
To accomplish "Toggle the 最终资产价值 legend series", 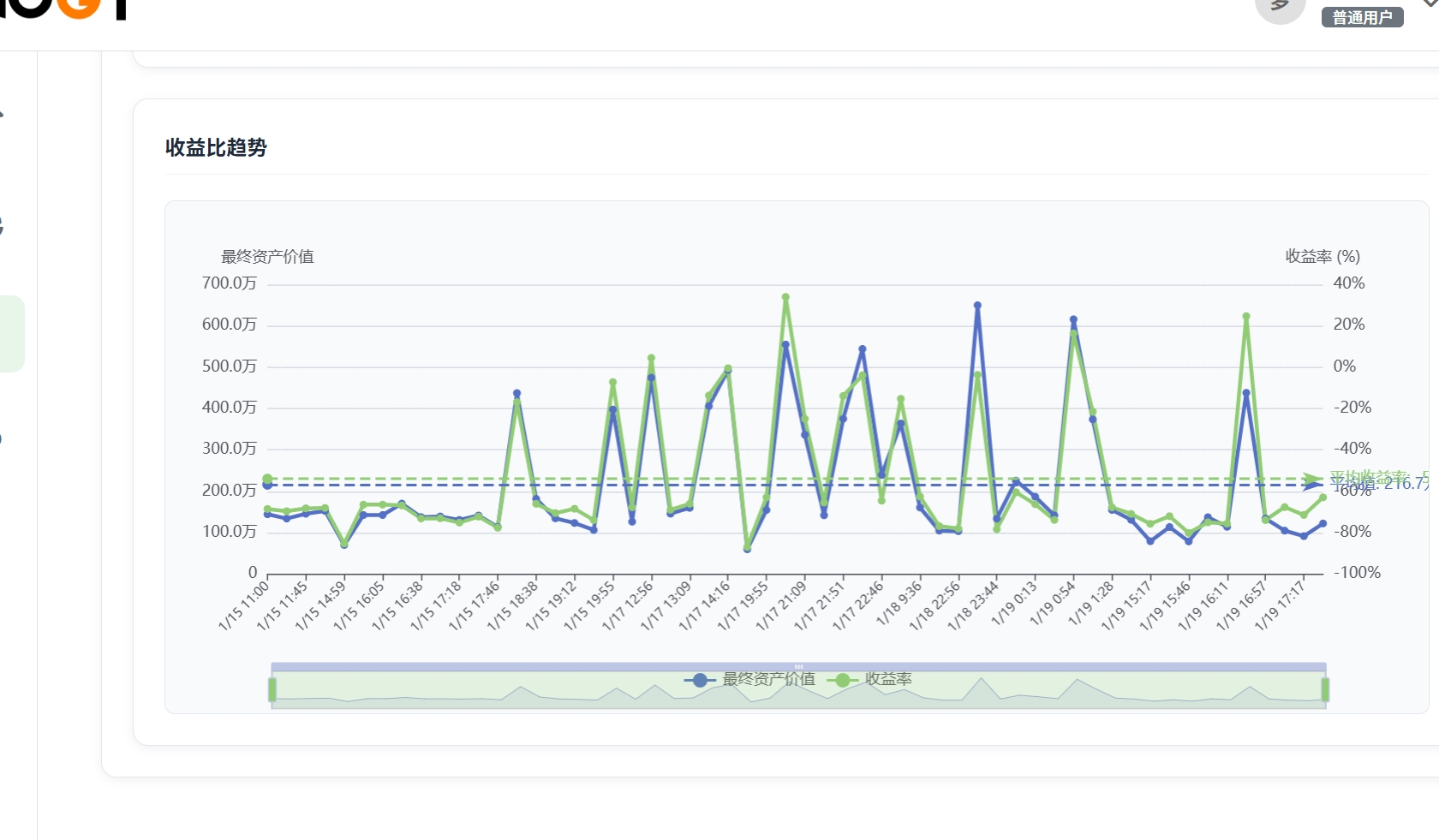I will click(749, 679).
